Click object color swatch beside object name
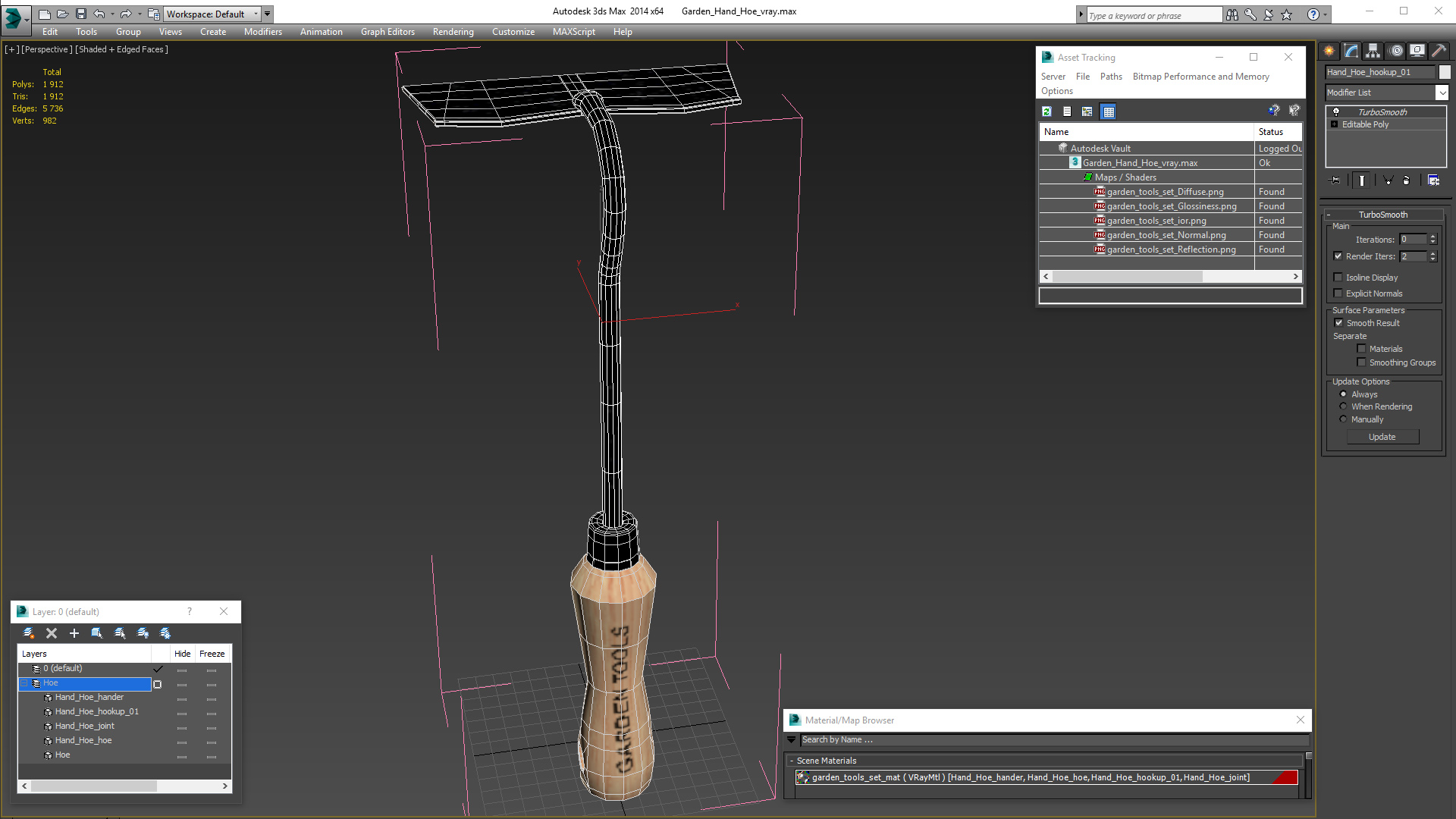 coord(1445,72)
